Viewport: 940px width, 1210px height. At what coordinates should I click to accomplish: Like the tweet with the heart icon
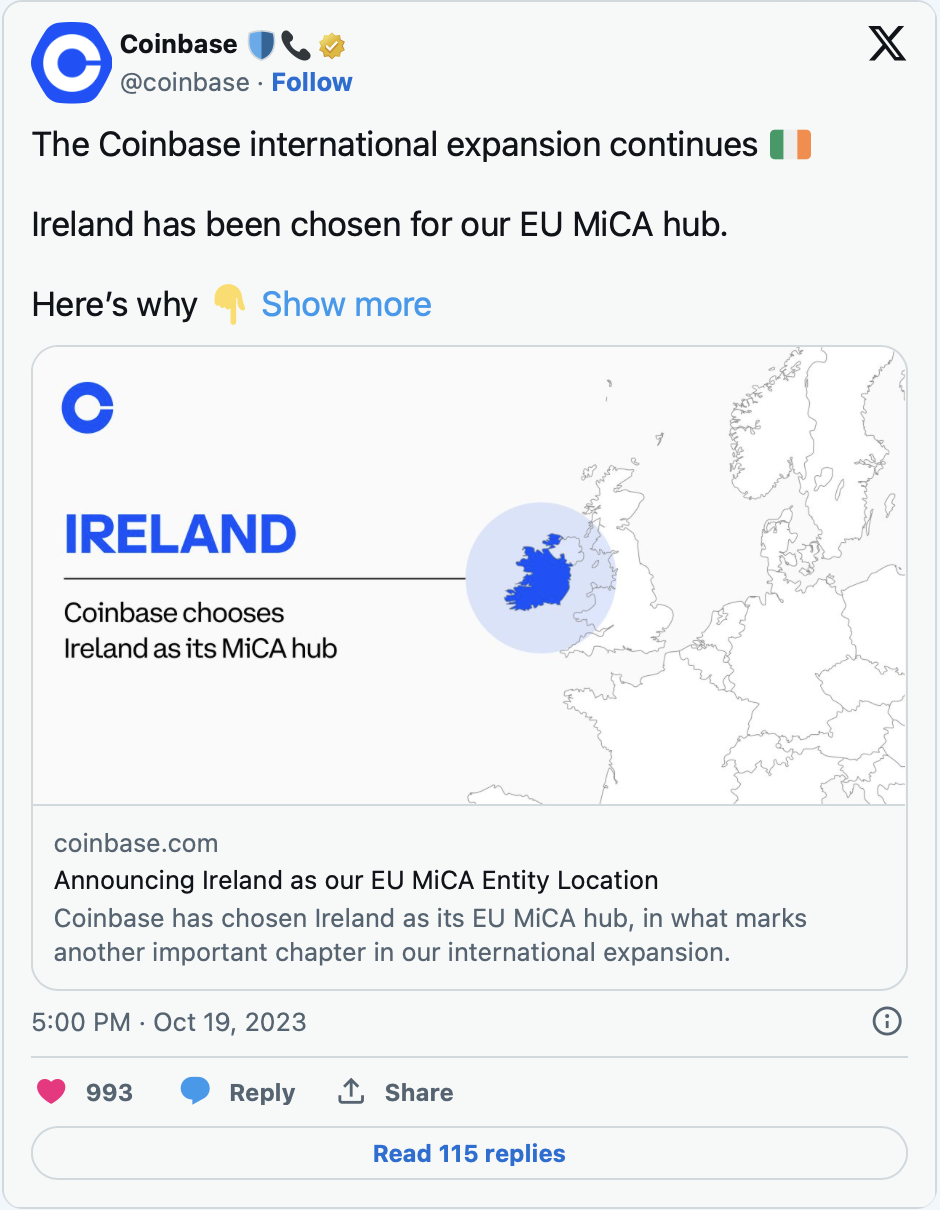pyautogui.click(x=51, y=1092)
